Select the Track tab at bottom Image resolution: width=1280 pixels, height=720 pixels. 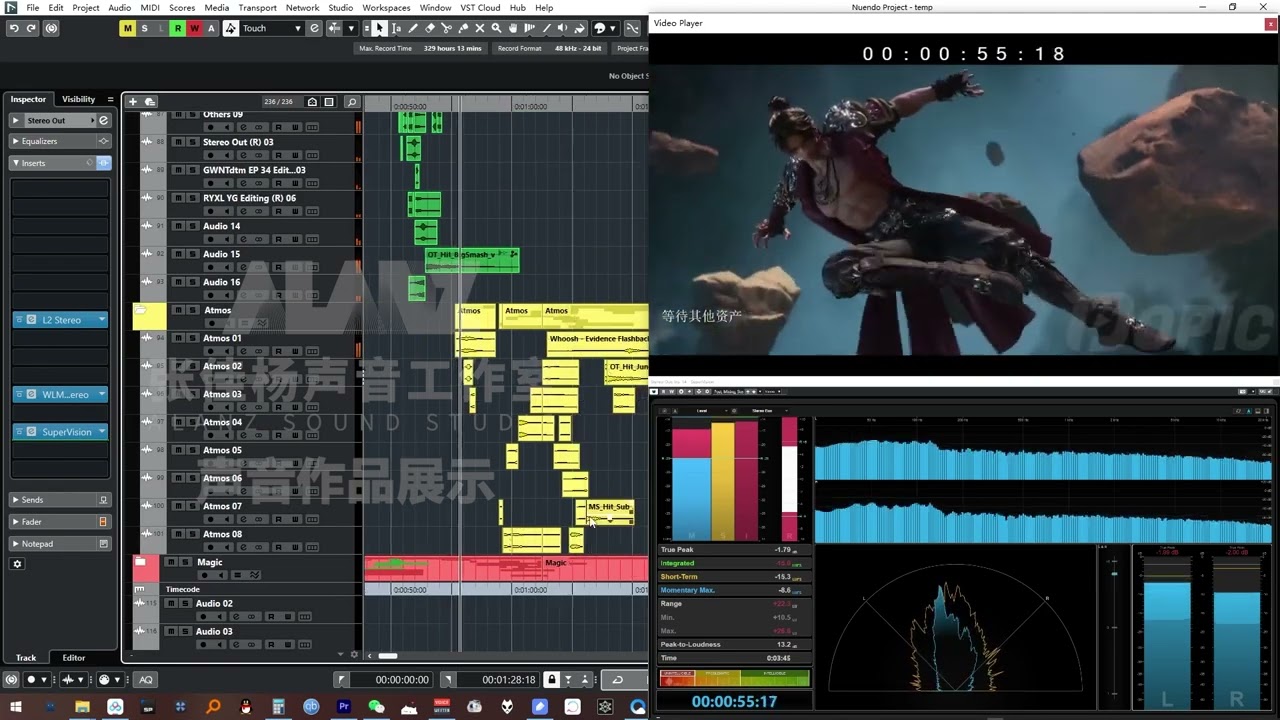(26, 658)
